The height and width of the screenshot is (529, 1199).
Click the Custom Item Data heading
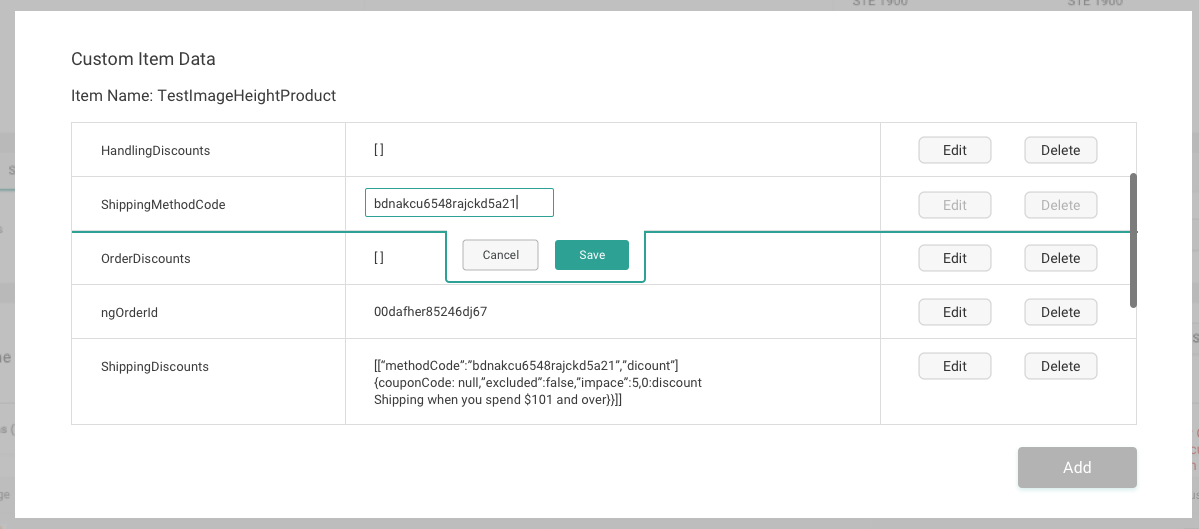143,59
